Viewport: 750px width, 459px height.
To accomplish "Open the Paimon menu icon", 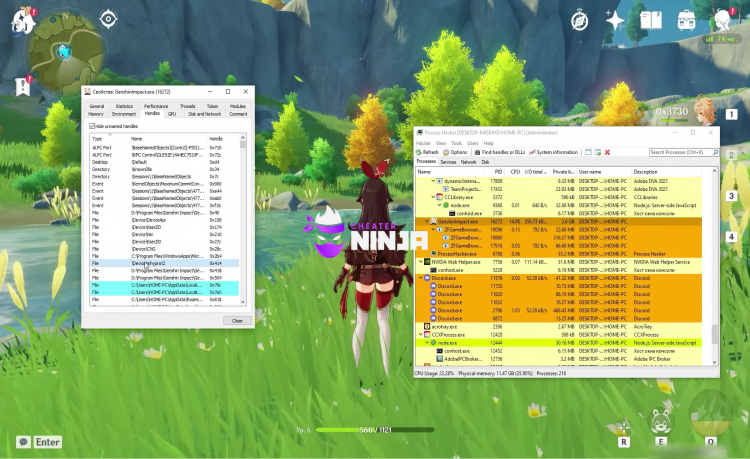I will coord(22,21).
